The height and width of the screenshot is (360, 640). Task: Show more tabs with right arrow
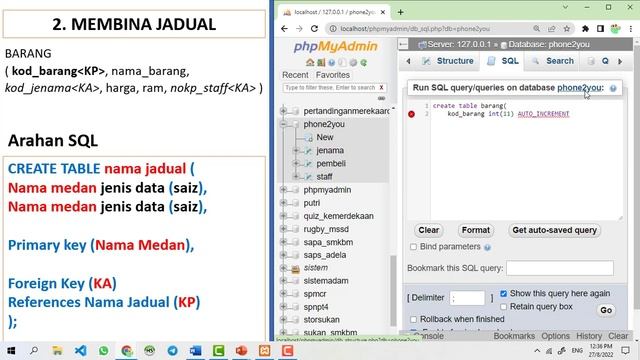coord(620,61)
